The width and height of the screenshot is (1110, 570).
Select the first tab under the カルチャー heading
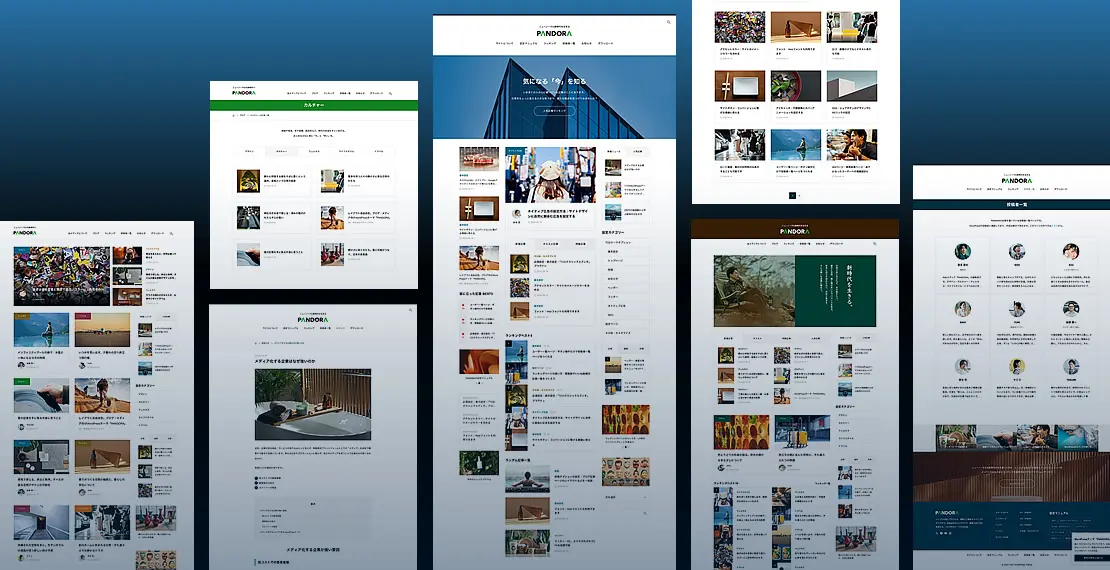(x=248, y=152)
